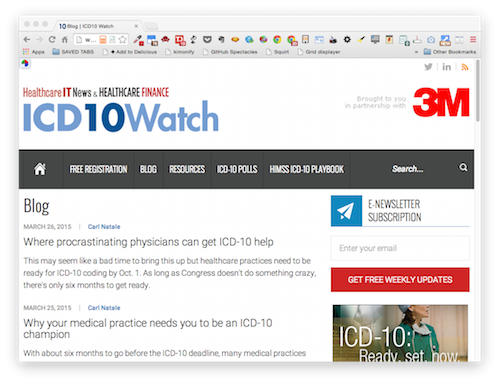
Task: Open the Evernote elephant extension icon
Action: tap(221, 40)
